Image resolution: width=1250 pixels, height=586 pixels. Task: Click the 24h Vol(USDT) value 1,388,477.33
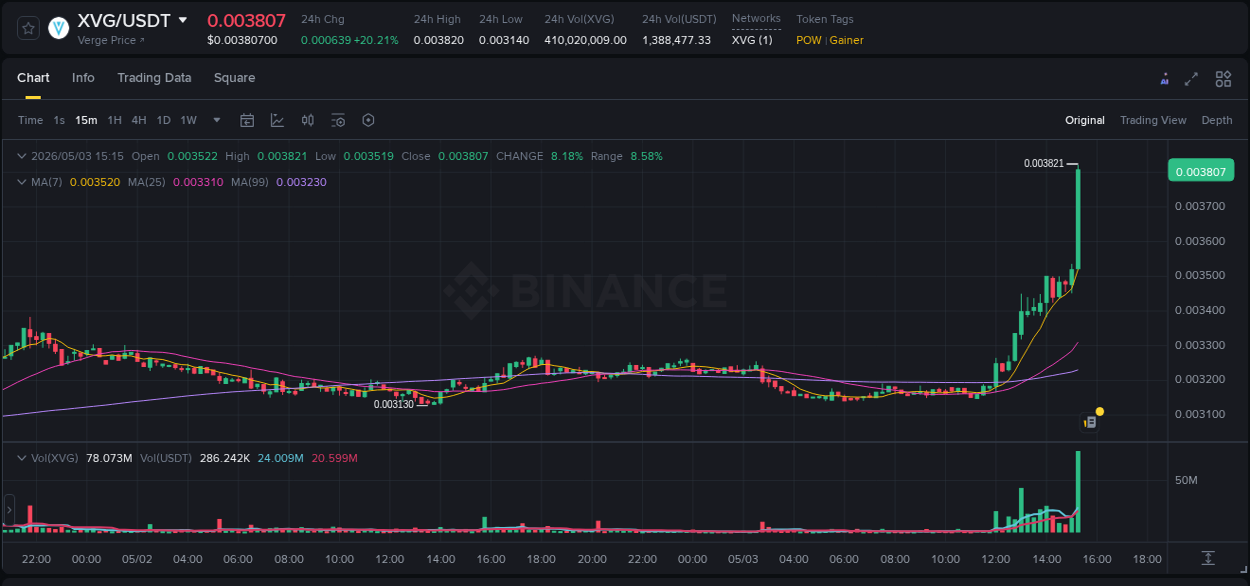click(x=677, y=40)
